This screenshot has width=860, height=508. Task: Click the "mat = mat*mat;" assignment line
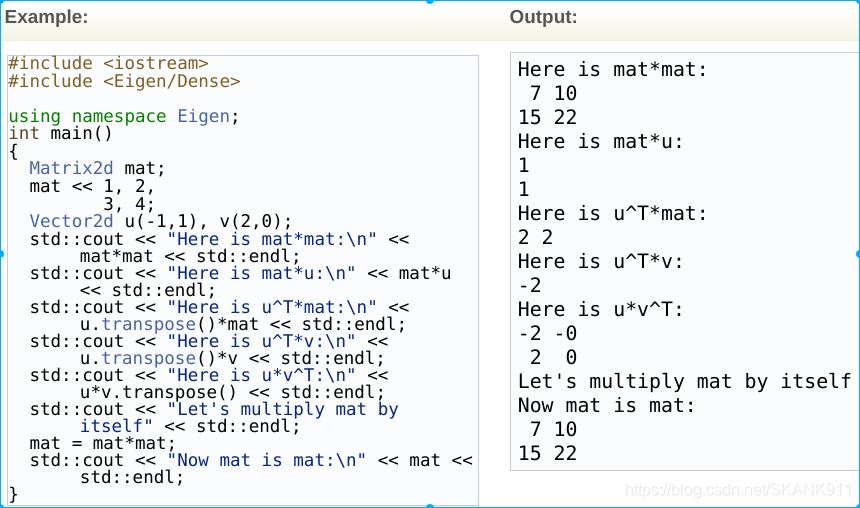[103, 443]
